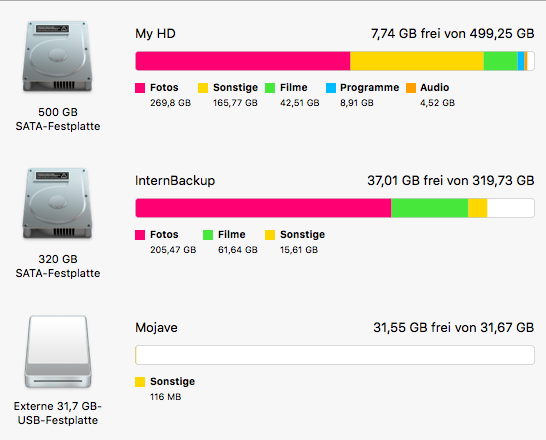Click the yellow Sonstige swatch under Mojave

click(140, 382)
